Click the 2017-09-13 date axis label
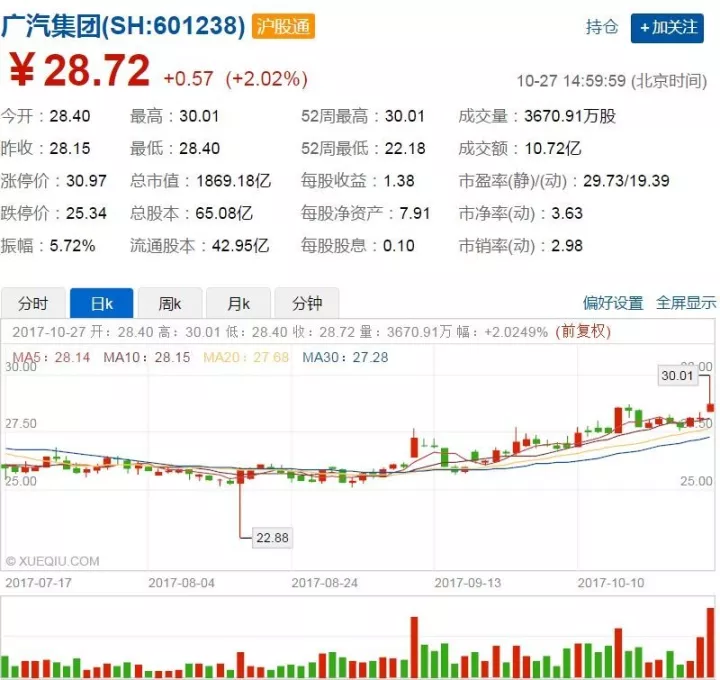Image resolution: width=720 pixels, height=680 pixels. click(468, 583)
